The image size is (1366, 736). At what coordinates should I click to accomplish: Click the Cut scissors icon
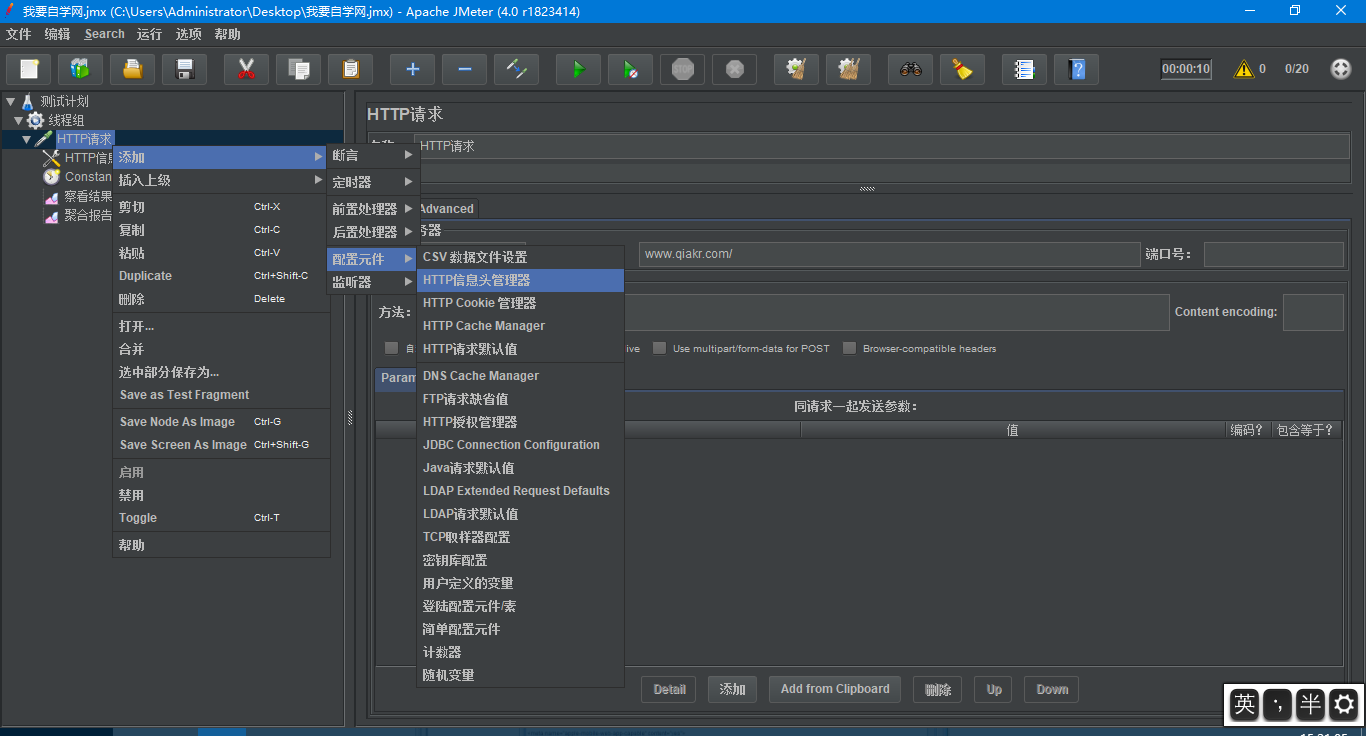click(247, 69)
